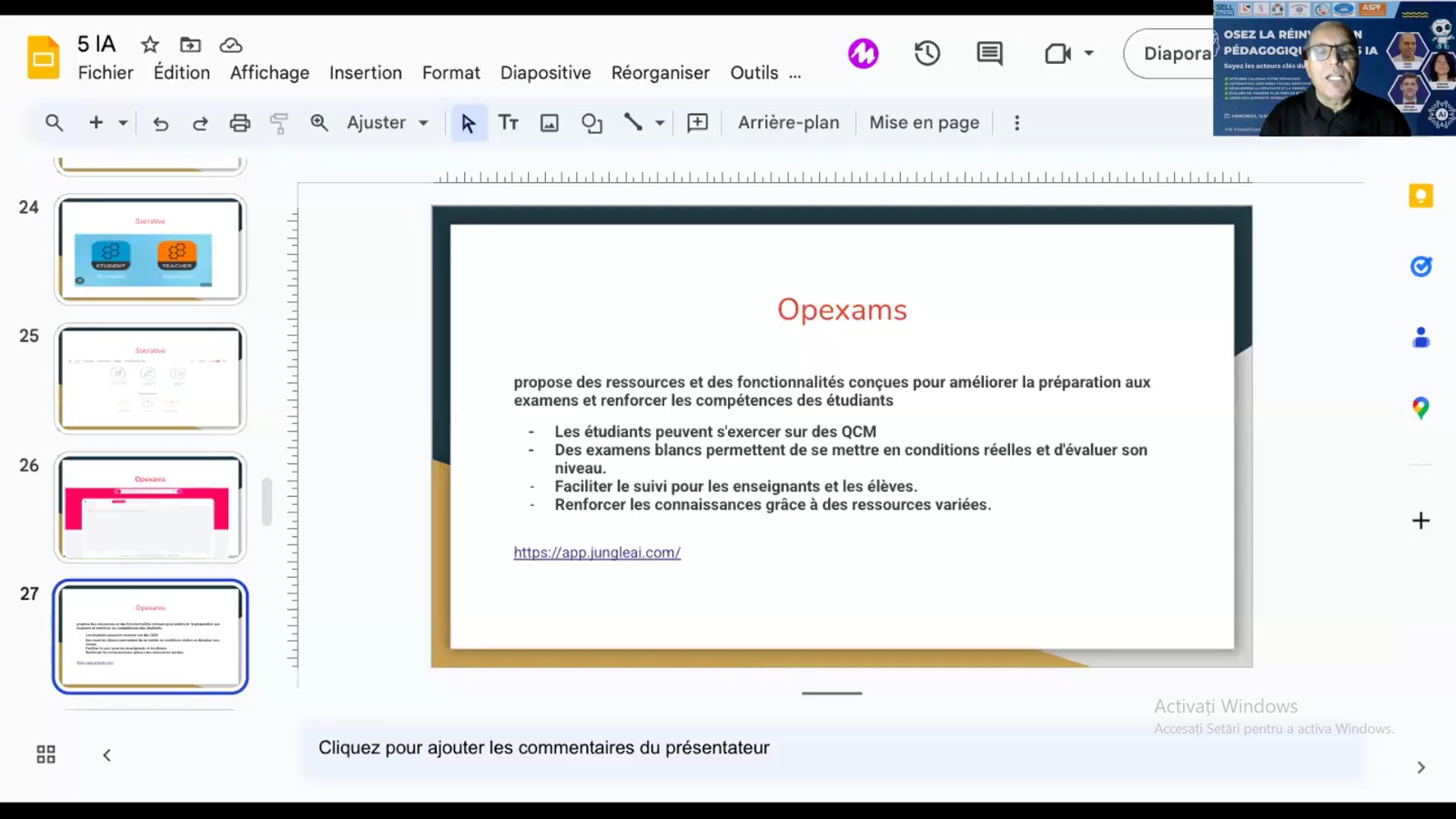Switch to grid view of slides

click(45, 754)
